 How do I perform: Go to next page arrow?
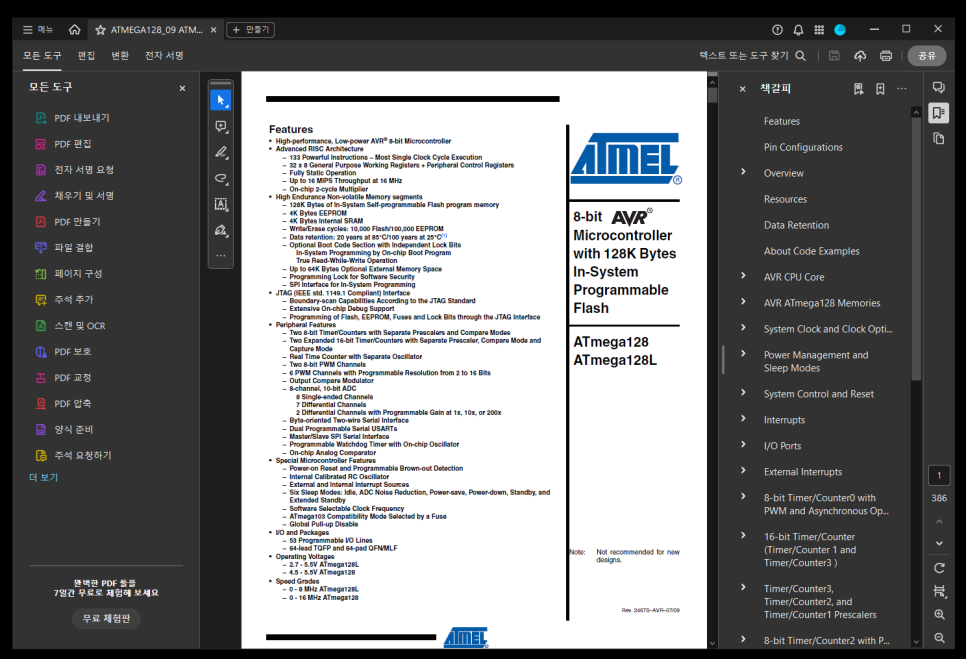[x=939, y=543]
